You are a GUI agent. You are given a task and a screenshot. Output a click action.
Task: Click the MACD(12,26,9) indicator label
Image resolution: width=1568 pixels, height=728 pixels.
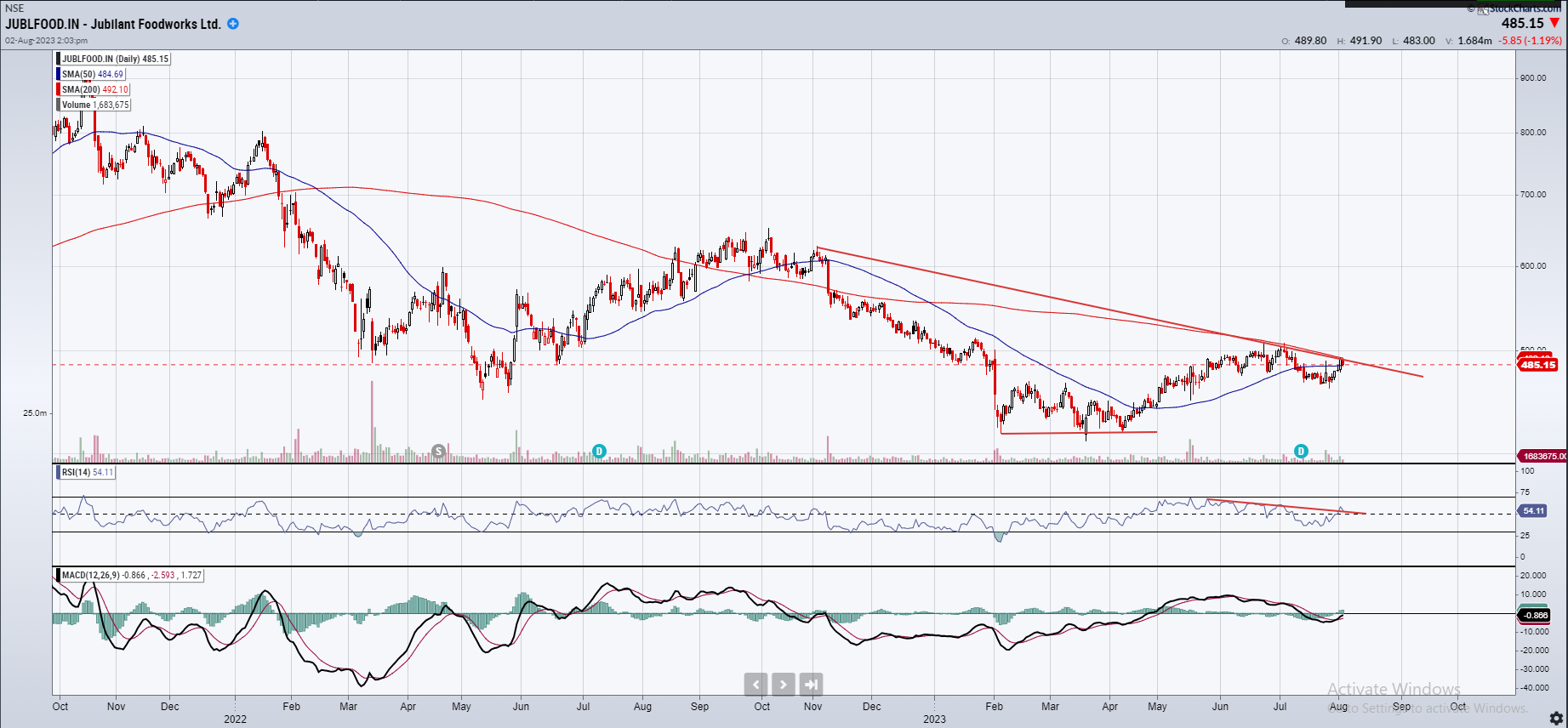131,575
